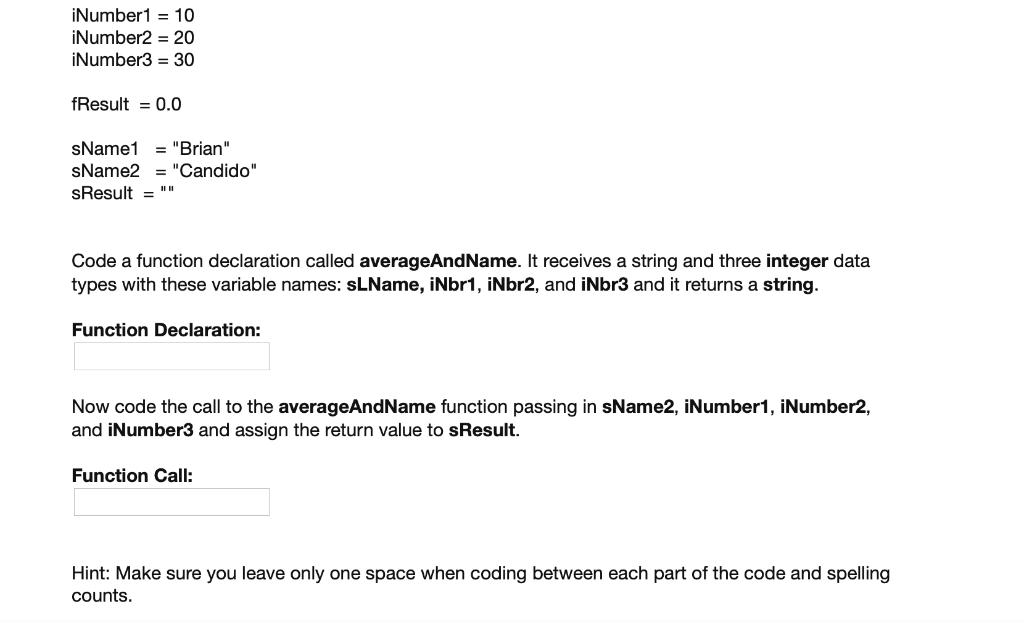The image size is (1024, 622).
Task: Click the Function Declaration input box
Action: [171, 355]
